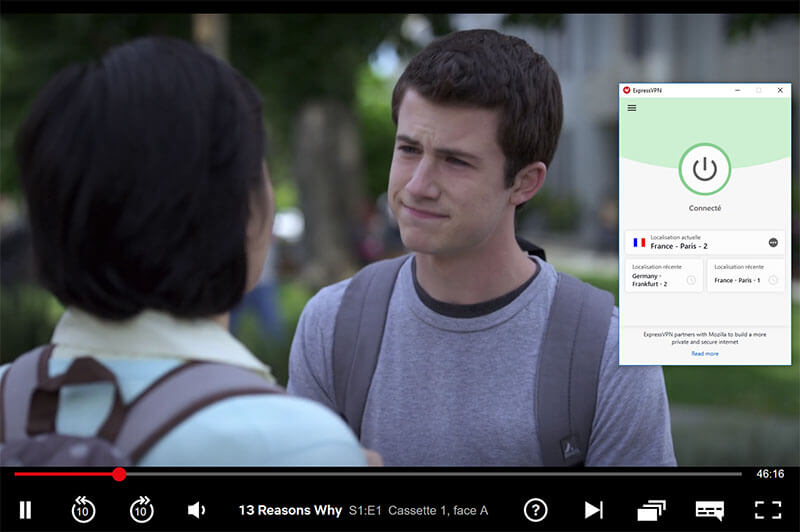Open location options via three-dot icon
This screenshot has width=800, height=532.
pos(773,243)
